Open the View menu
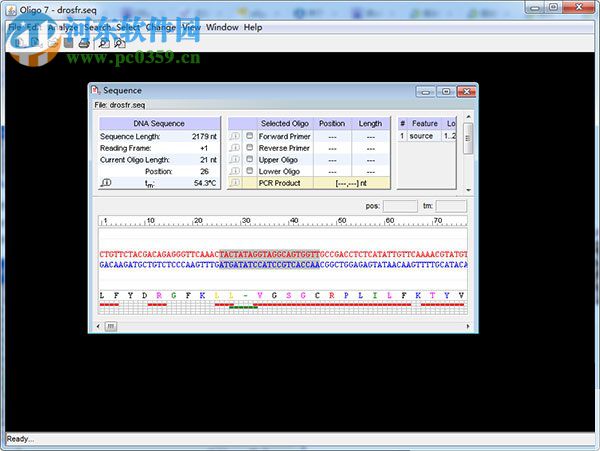Screen dimensions: 600x451 coord(191,27)
